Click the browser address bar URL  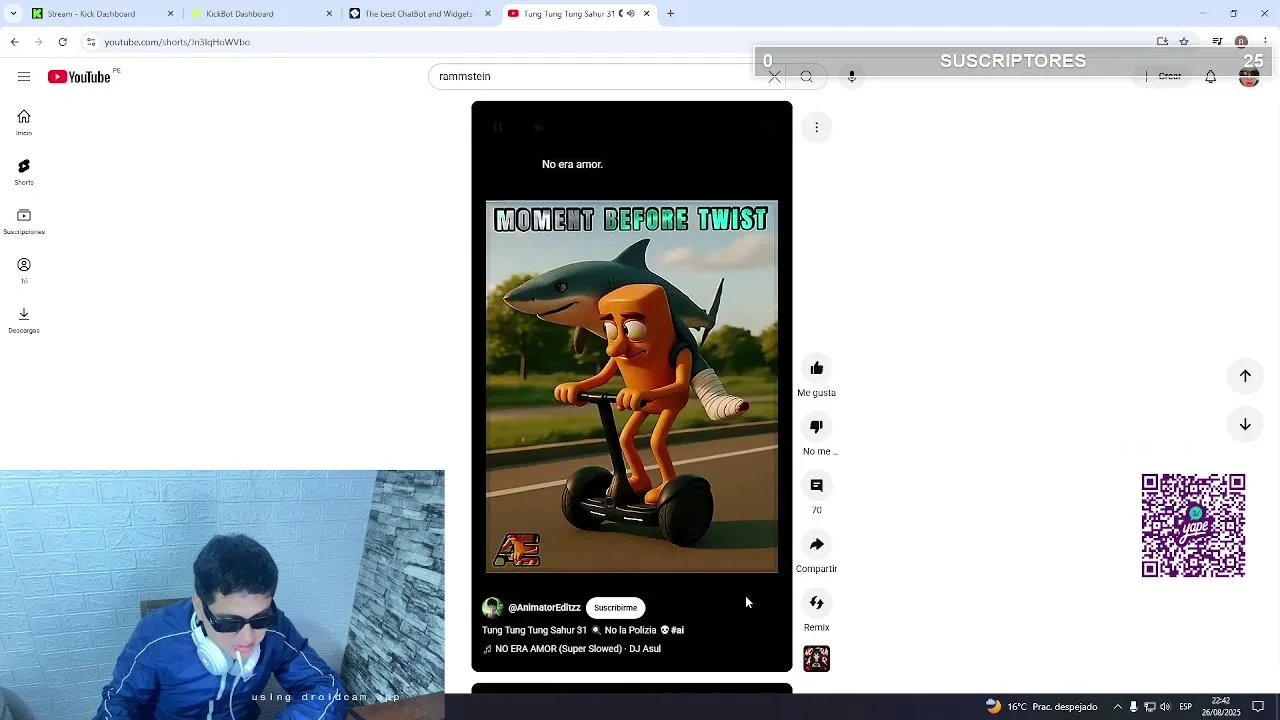pyautogui.click(x=177, y=42)
